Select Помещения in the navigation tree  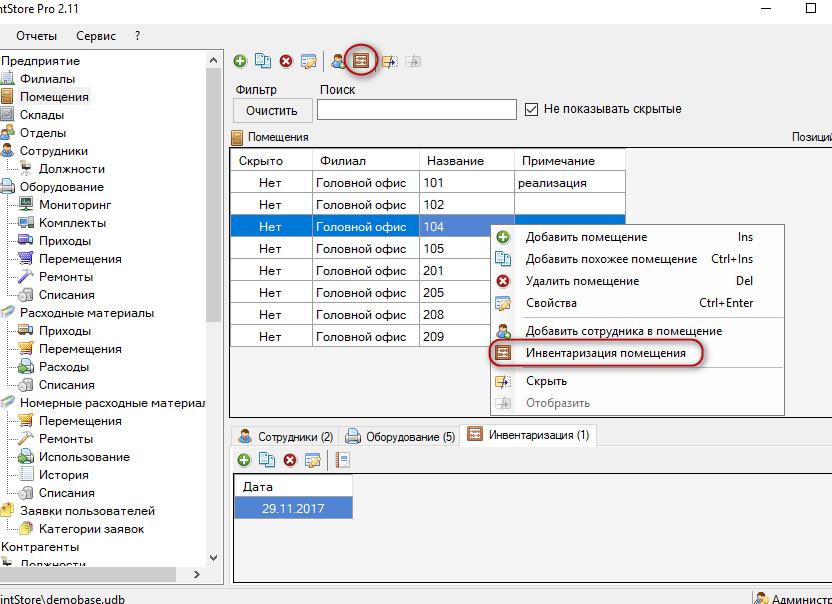pyautogui.click(x=54, y=97)
